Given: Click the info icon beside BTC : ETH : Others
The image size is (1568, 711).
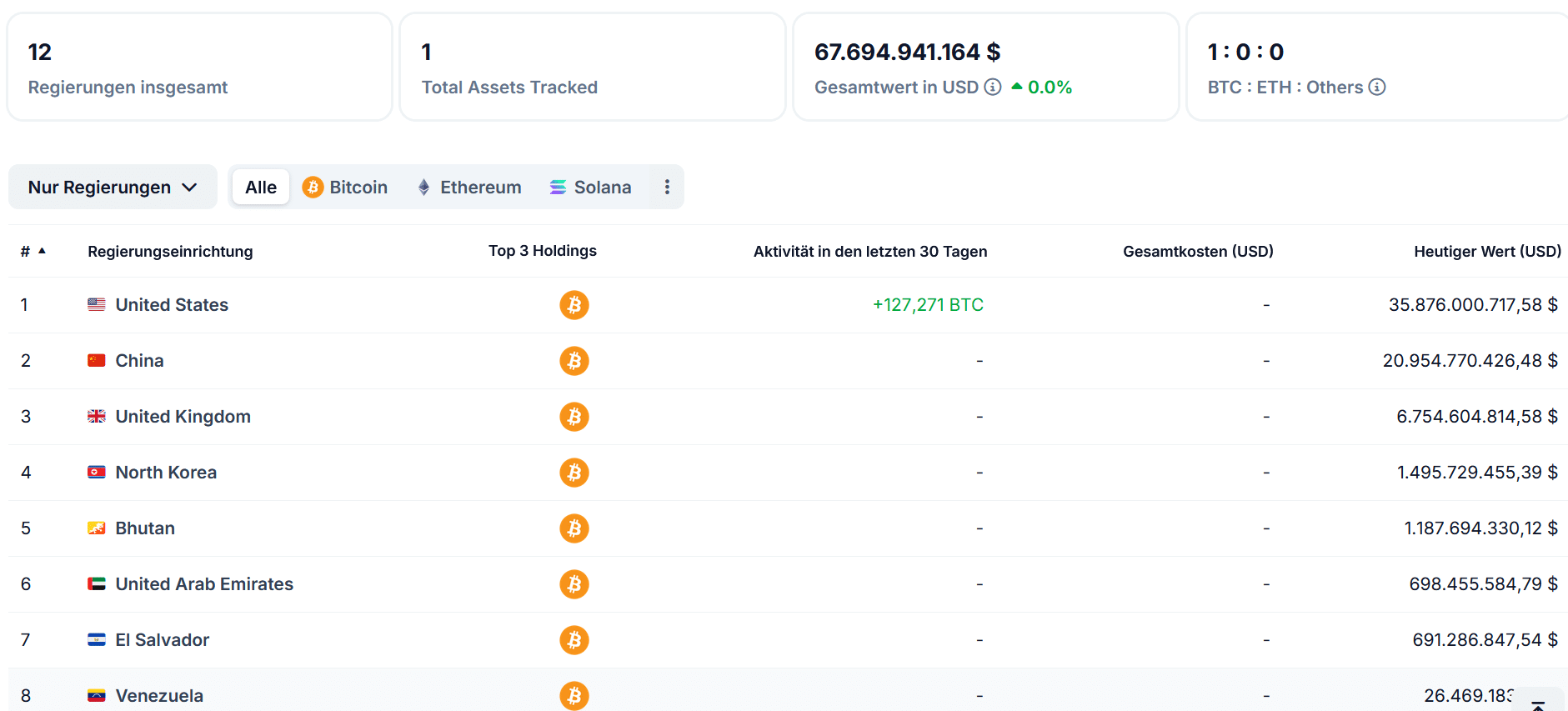Looking at the screenshot, I should (1377, 88).
